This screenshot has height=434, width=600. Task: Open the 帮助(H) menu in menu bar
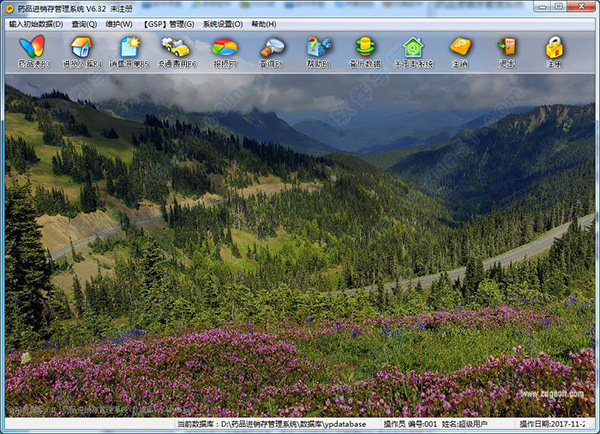pyautogui.click(x=265, y=23)
